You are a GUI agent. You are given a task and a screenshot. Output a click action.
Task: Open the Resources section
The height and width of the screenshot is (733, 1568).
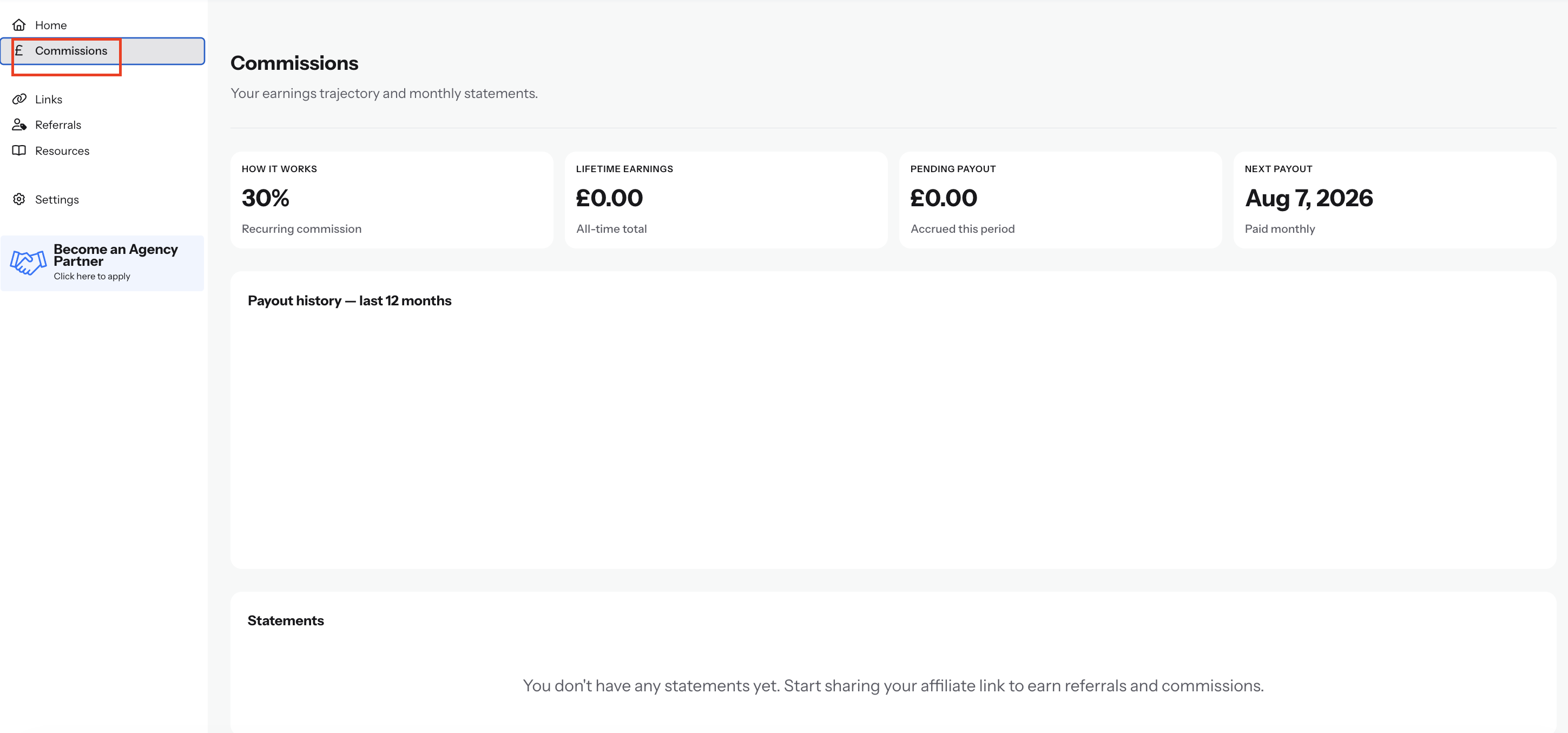point(102,150)
